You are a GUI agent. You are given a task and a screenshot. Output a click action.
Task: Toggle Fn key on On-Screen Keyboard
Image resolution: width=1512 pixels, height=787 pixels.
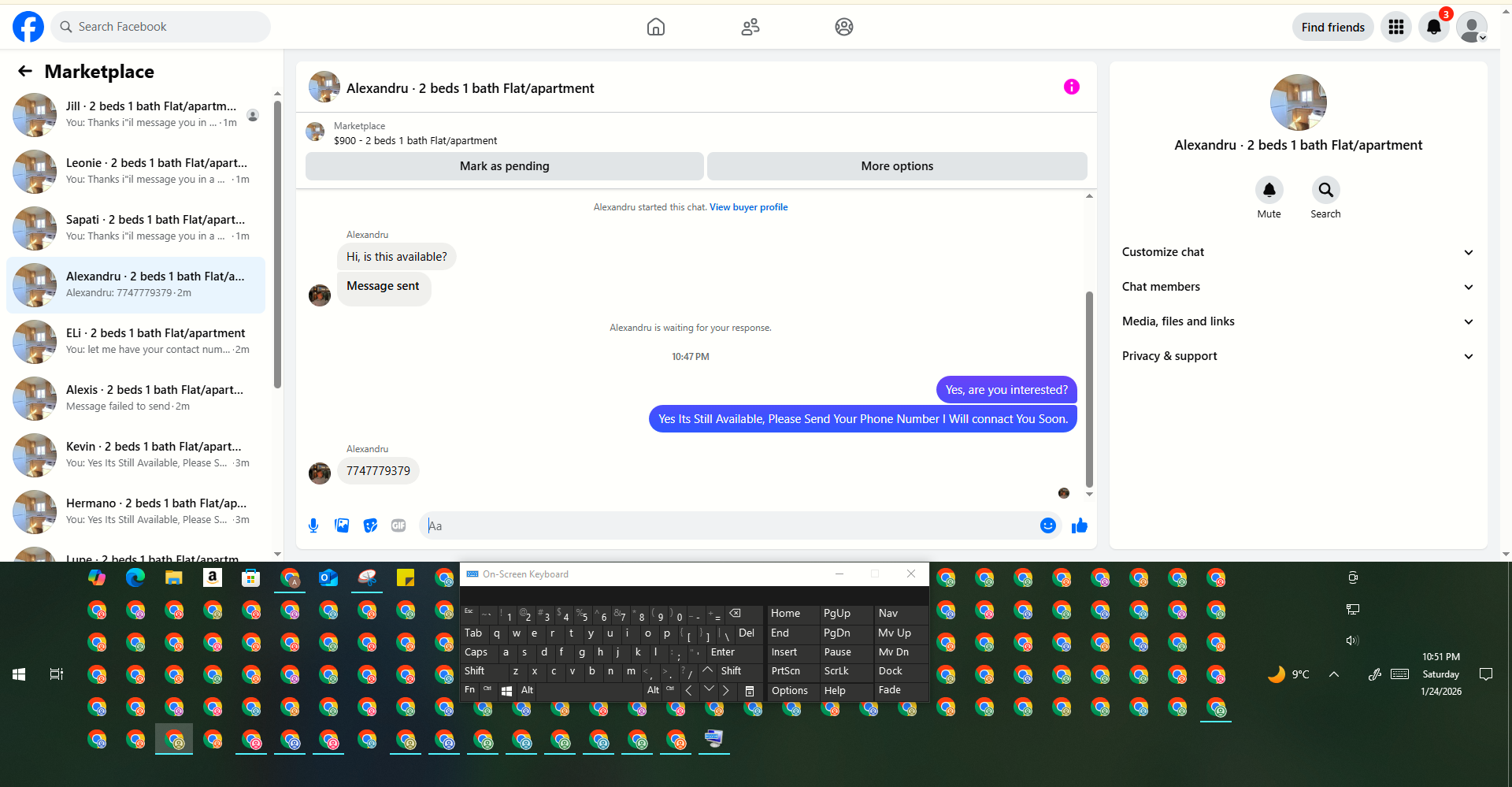click(470, 691)
